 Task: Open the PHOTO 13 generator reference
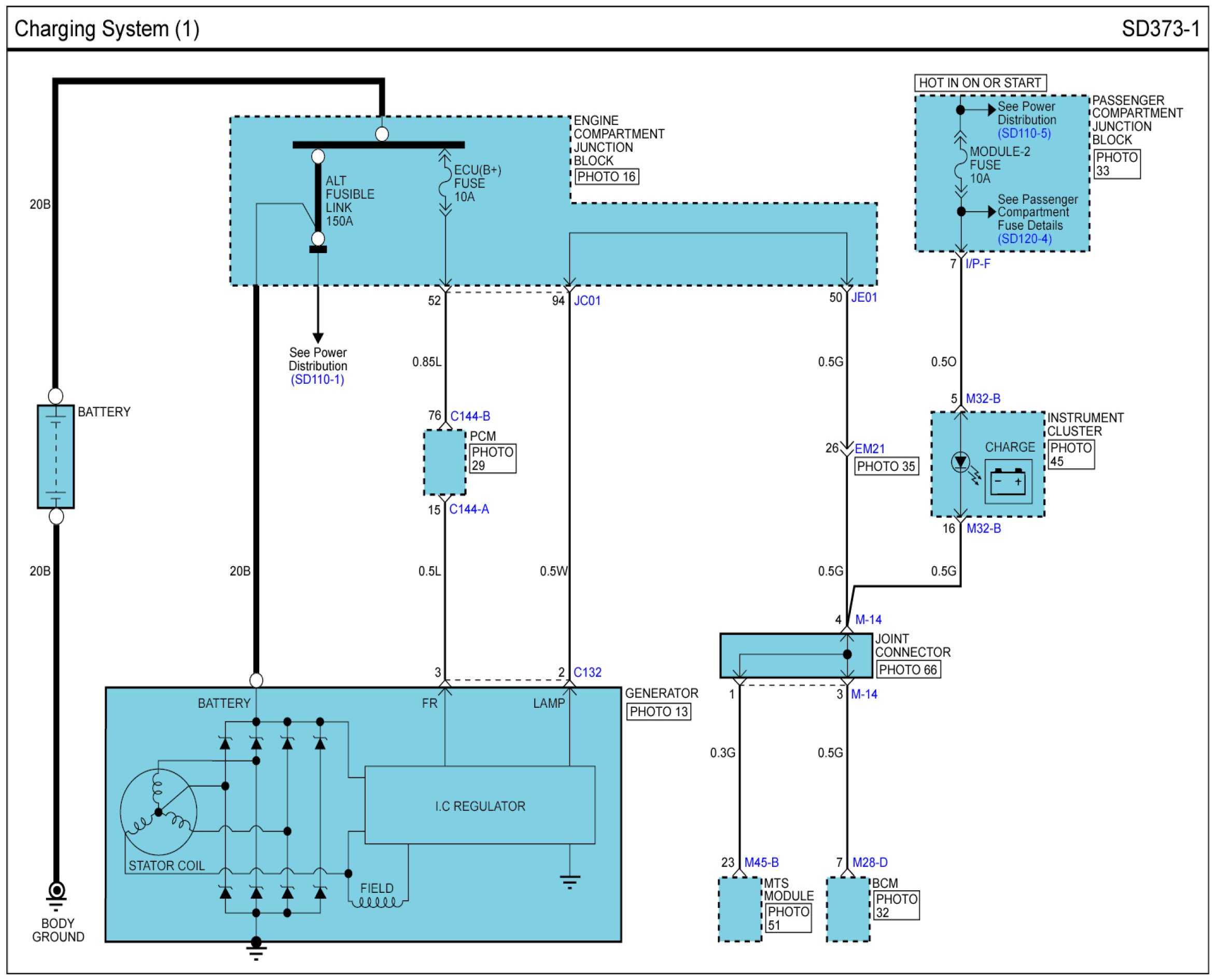[x=658, y=711]
